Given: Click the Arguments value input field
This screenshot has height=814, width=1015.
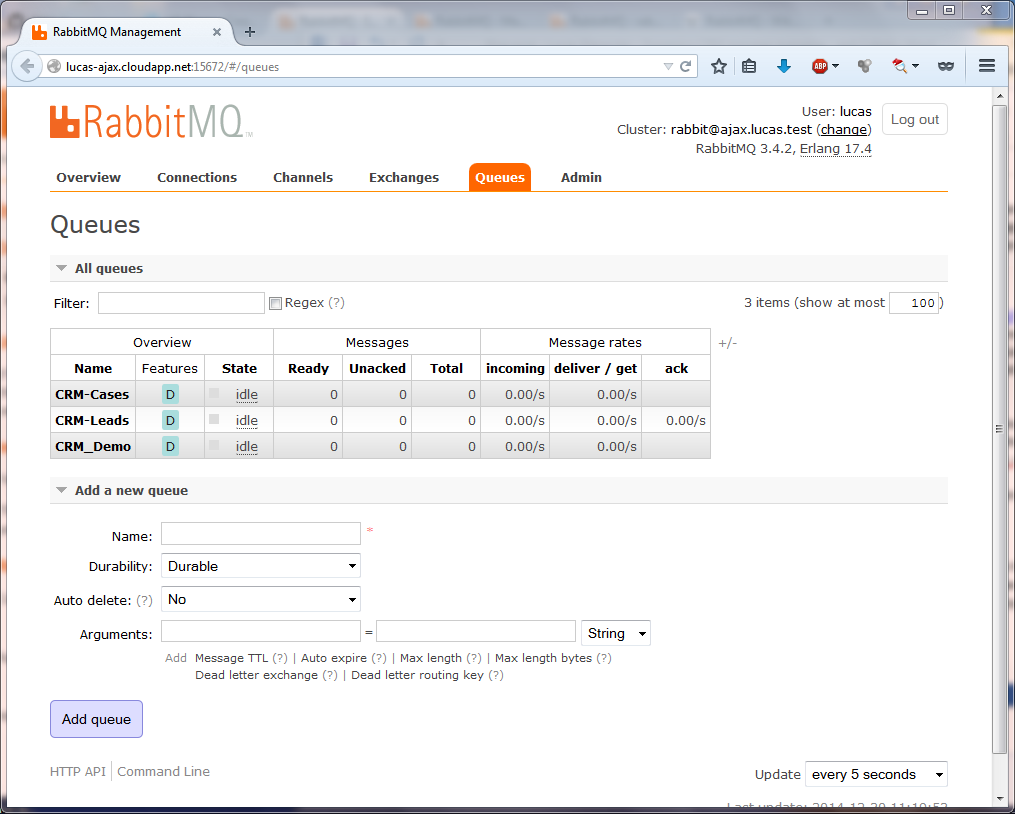Looking at the screenshot, I should coord(476,631).
